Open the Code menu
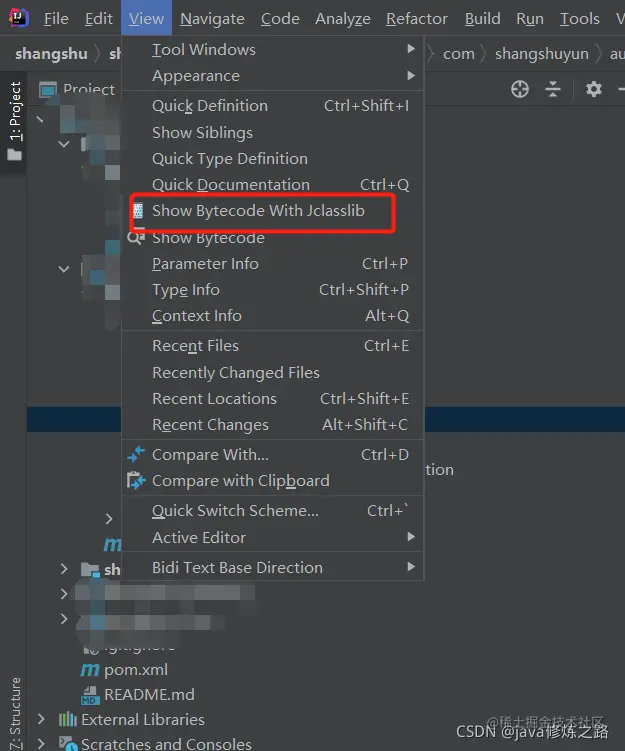625x751 pixels. tap(280, 19)
